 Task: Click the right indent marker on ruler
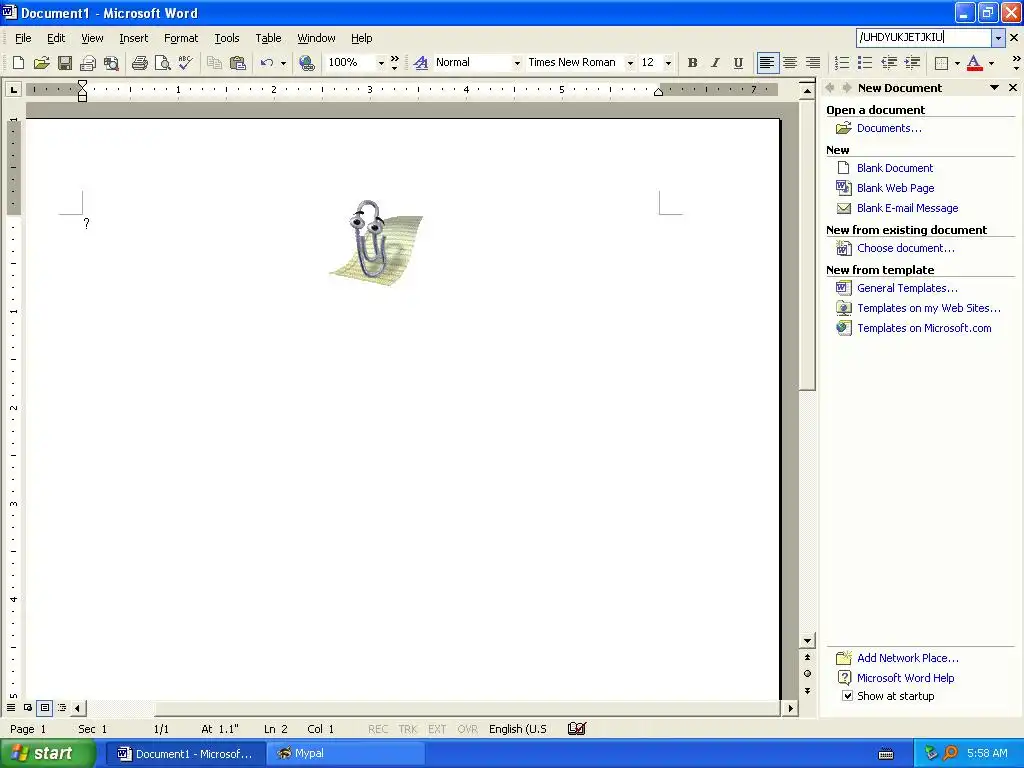(658, 92)
